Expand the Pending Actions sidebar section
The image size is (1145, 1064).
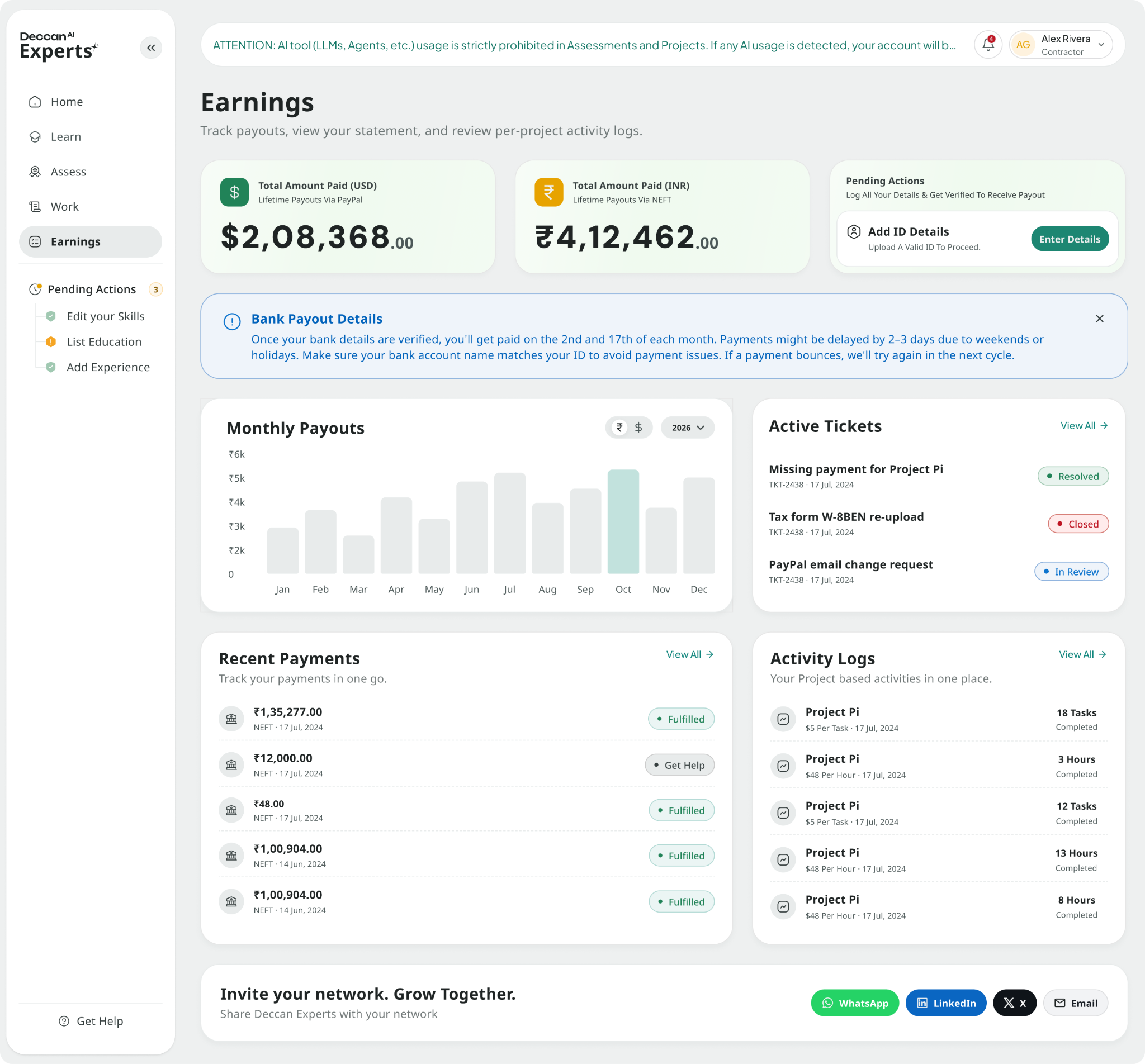point(91,289)
